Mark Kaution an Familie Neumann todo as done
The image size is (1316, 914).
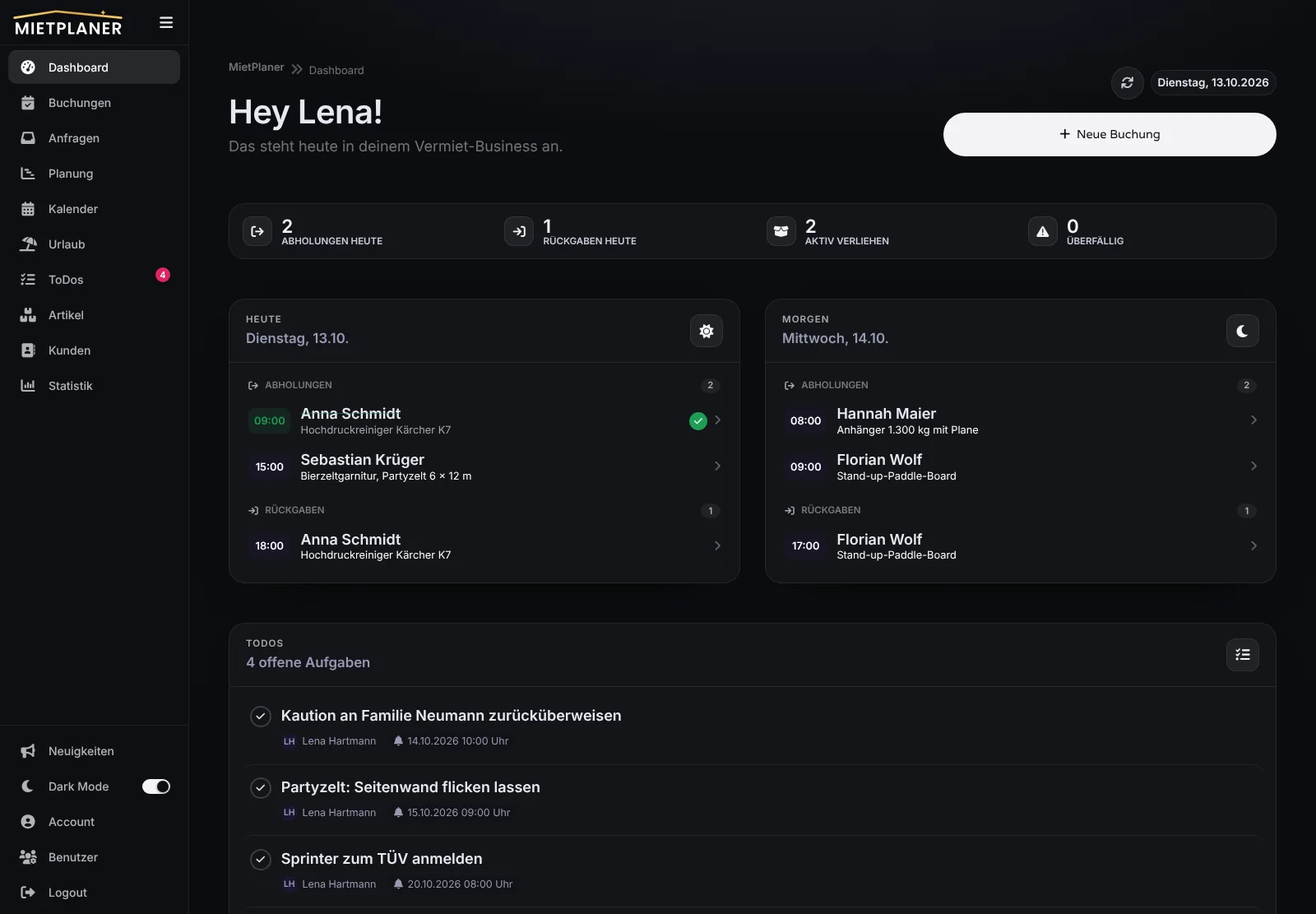pos(261,717)
